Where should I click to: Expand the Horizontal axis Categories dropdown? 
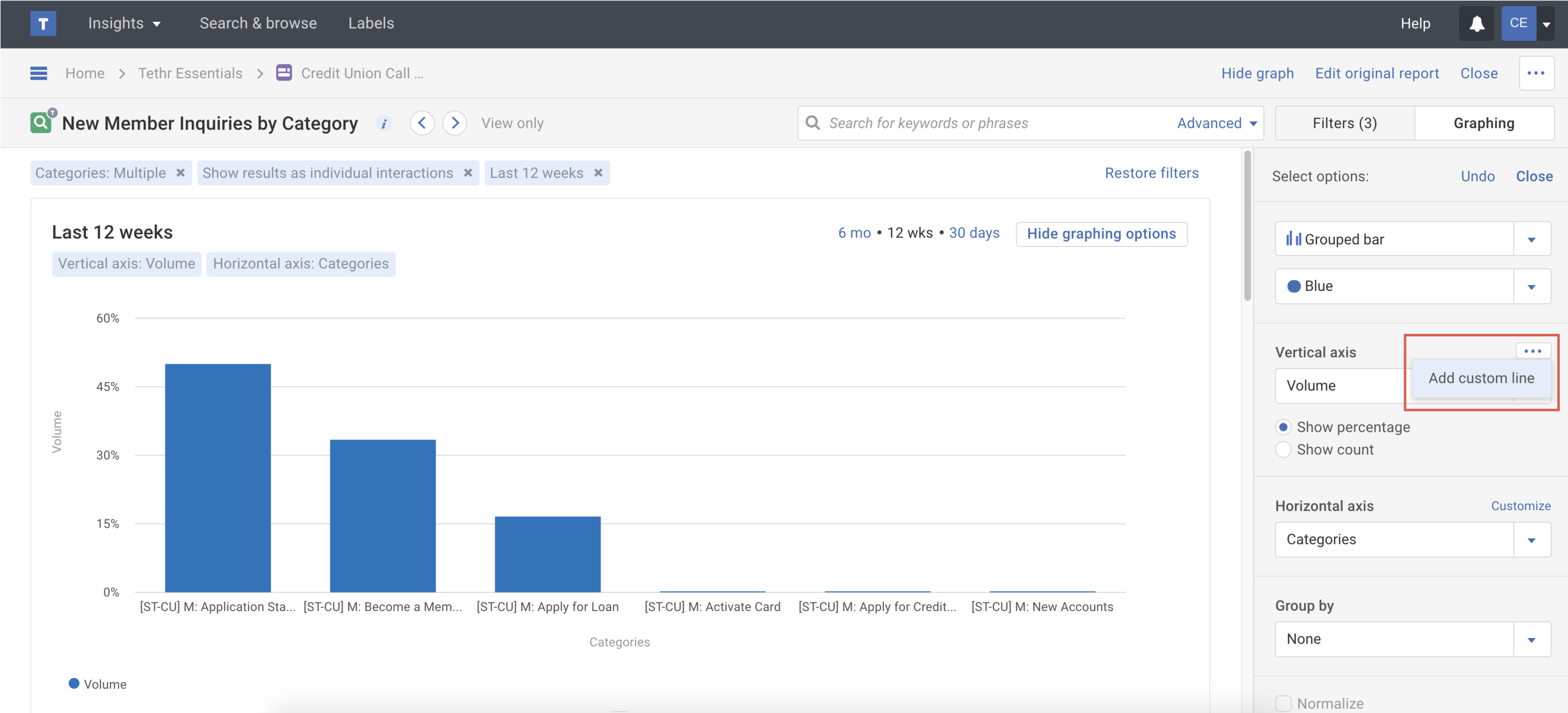[1531, 539]
